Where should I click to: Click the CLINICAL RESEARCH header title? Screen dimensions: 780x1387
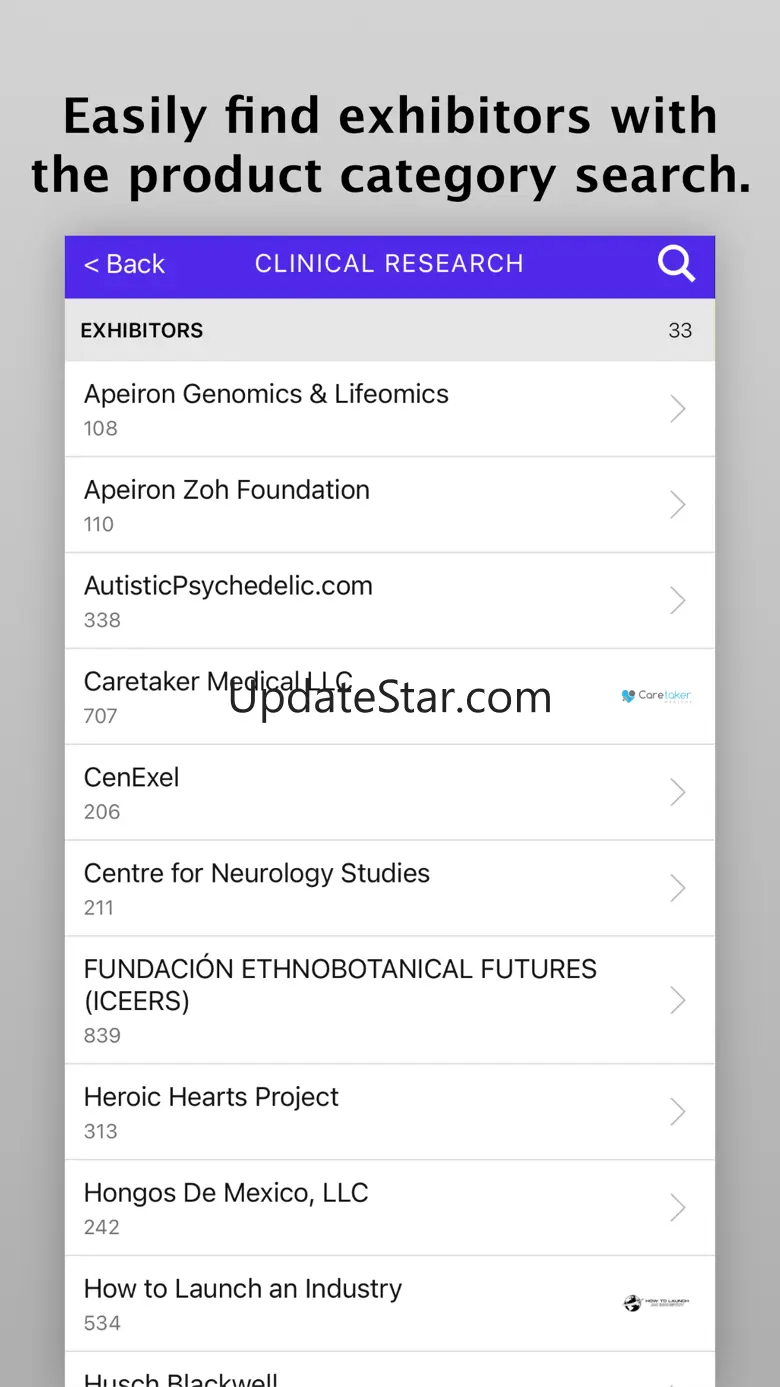tap(389, 264)
